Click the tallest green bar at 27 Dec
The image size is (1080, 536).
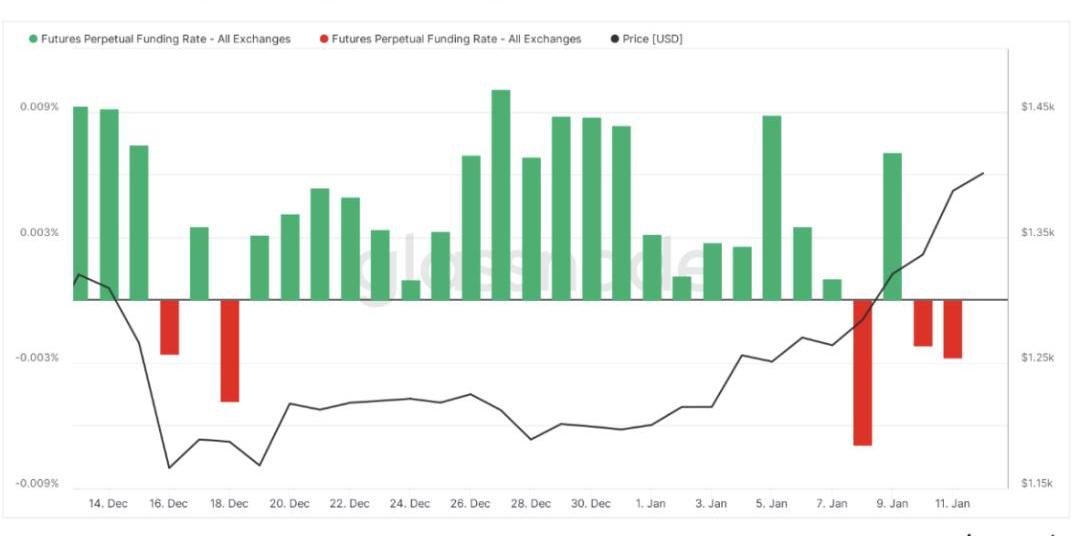[501, 194]
